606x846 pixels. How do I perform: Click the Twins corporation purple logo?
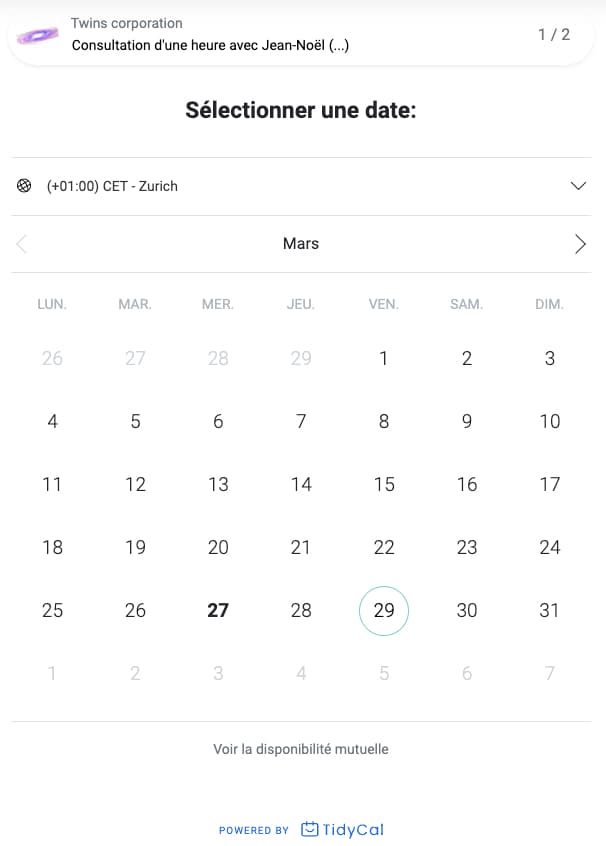click(37, 35)
